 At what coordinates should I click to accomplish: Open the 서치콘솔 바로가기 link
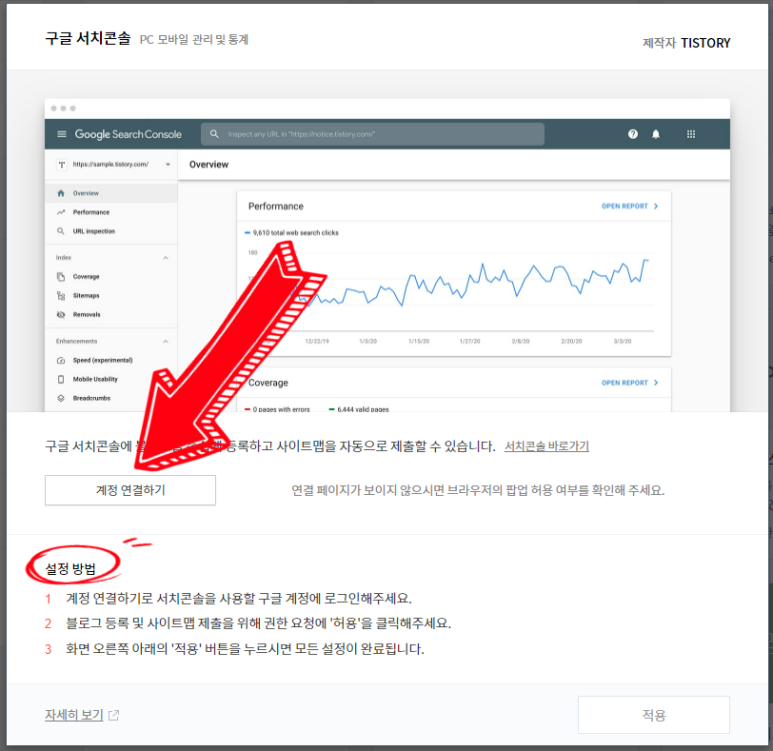pyautogui.click(x=546, y=446)
